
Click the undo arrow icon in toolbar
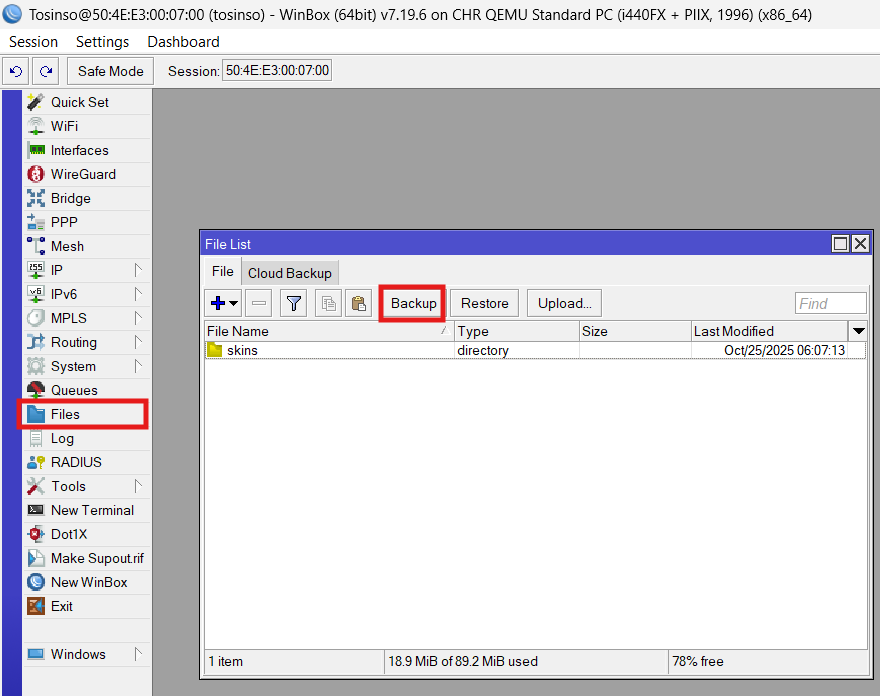(16, 71)
